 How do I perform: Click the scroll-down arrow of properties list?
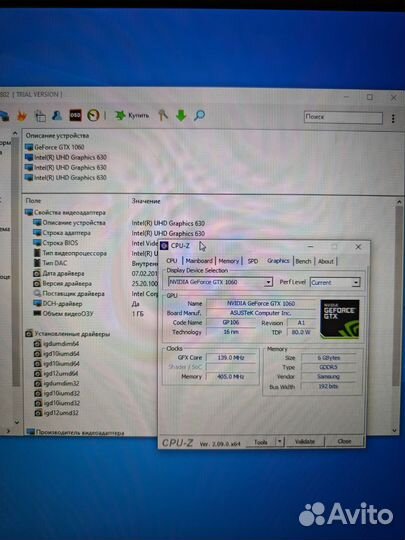tap(395, 430)
